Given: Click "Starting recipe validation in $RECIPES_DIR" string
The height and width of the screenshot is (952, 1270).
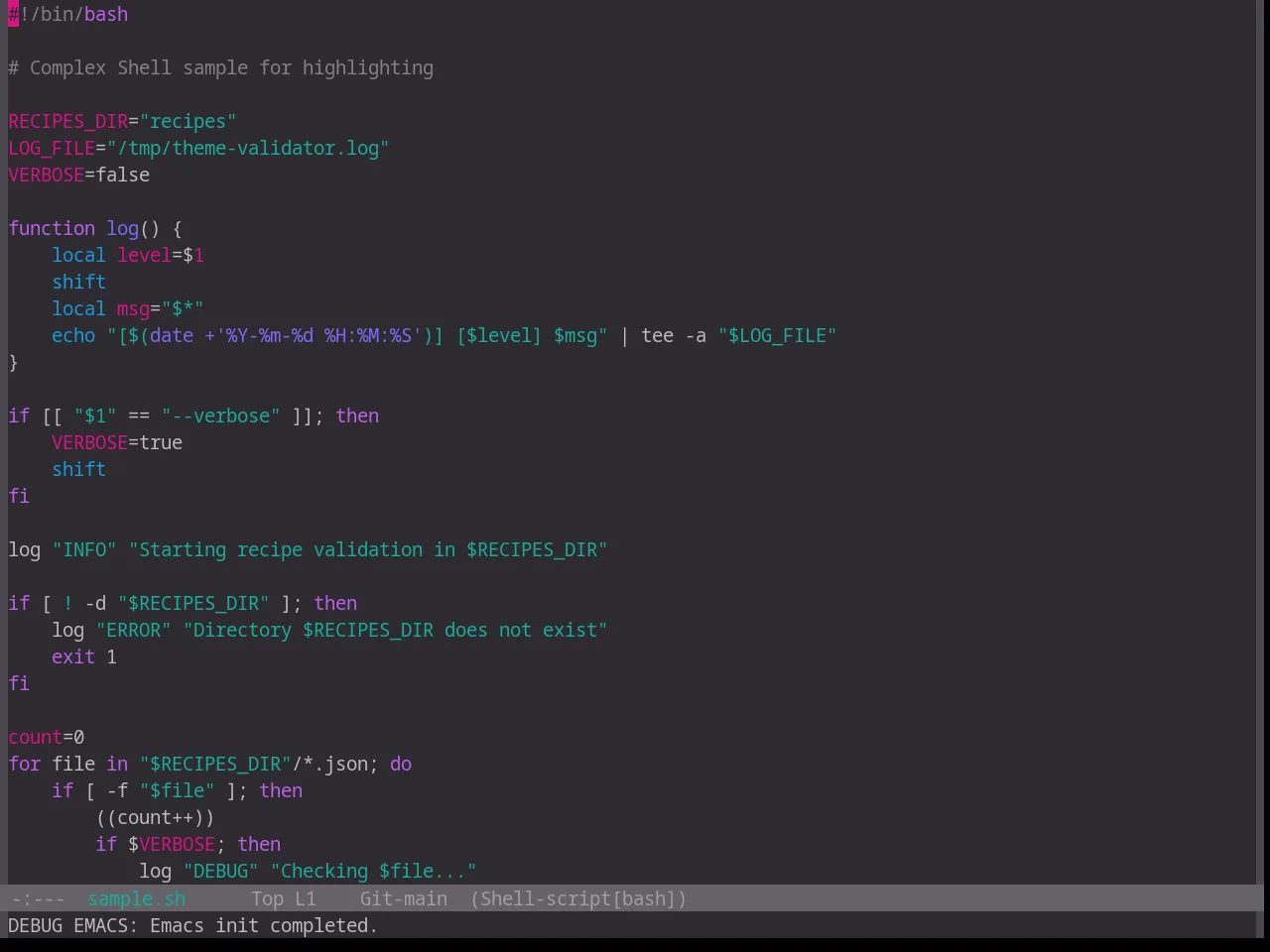Looking at the screenshot, I should (x=368, y=550).
